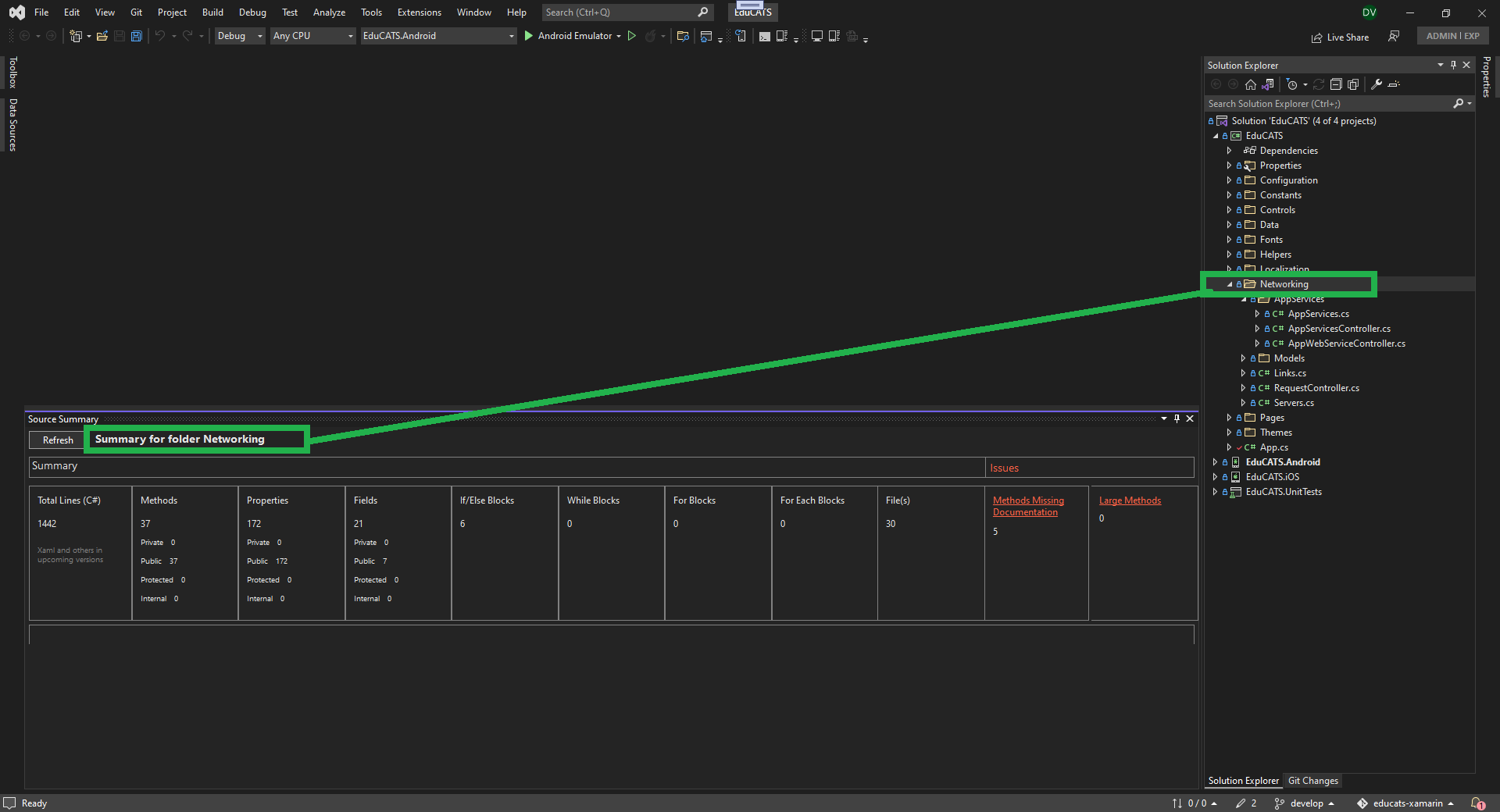Select the Solution Explorer bottom tab
Viewport: 1500px width, 812px height.
tap(1243, 781)
